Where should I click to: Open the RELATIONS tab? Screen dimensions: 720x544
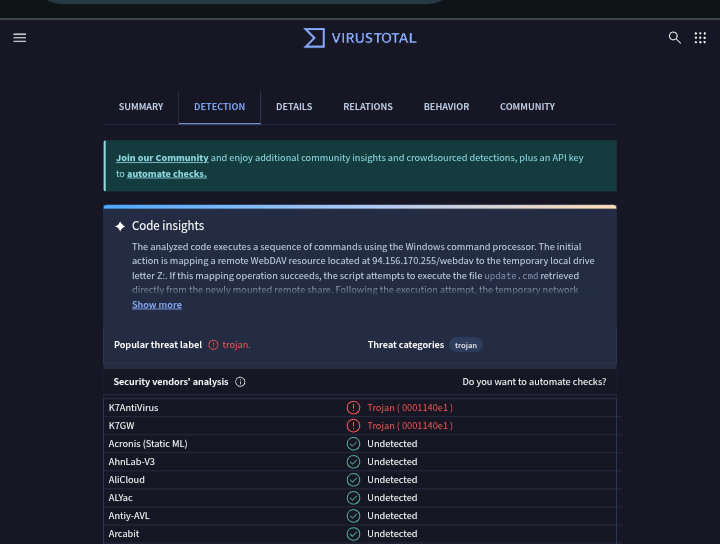pyautogui.click(x=368, y=107)
